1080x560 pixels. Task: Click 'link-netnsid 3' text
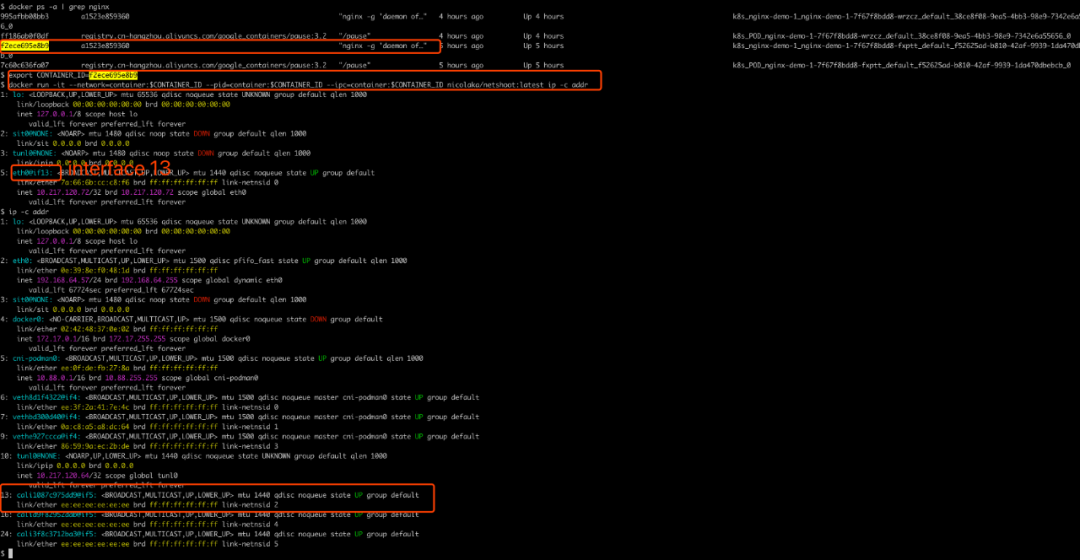point(250,446)
